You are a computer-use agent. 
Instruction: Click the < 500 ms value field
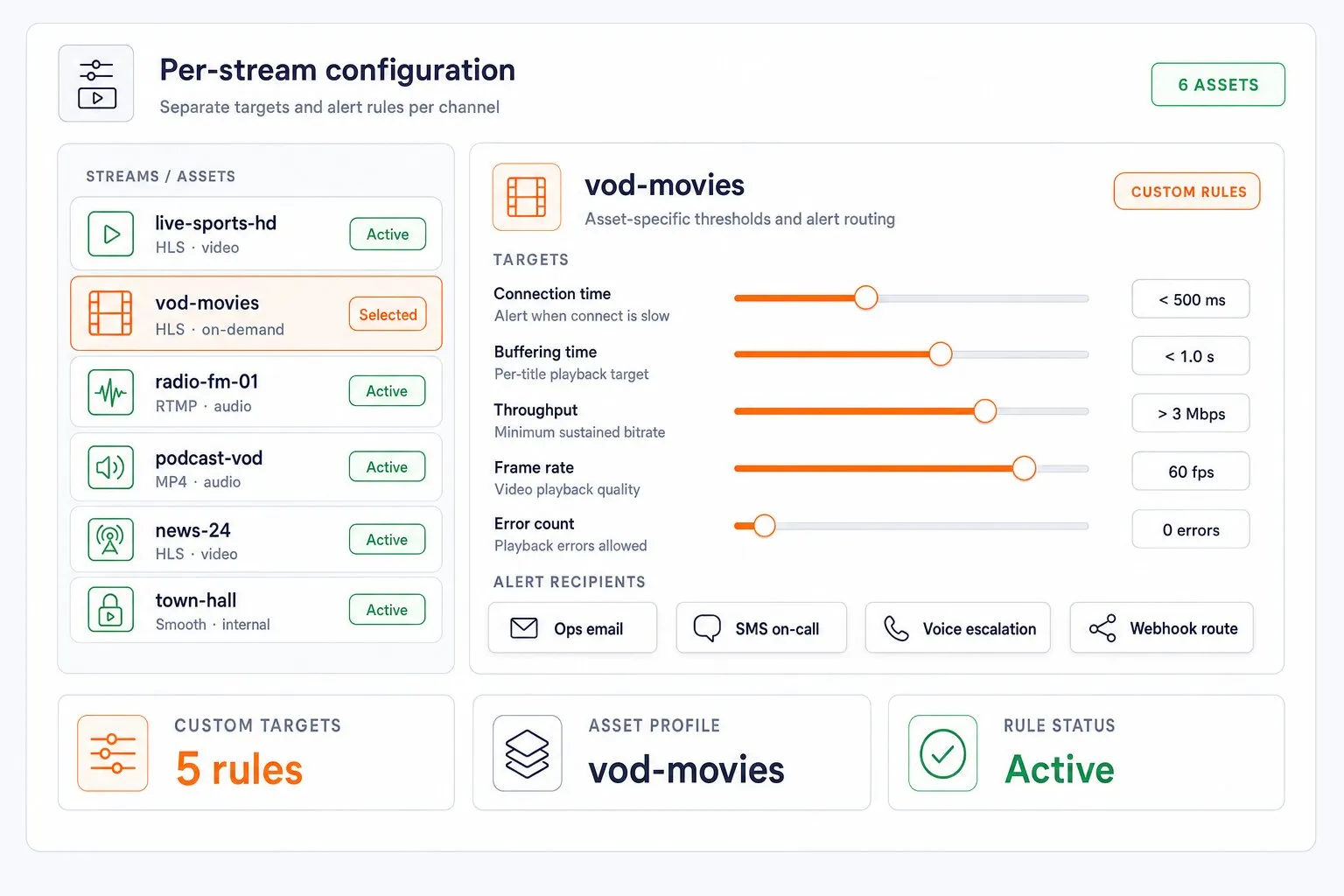(1191, 299)
